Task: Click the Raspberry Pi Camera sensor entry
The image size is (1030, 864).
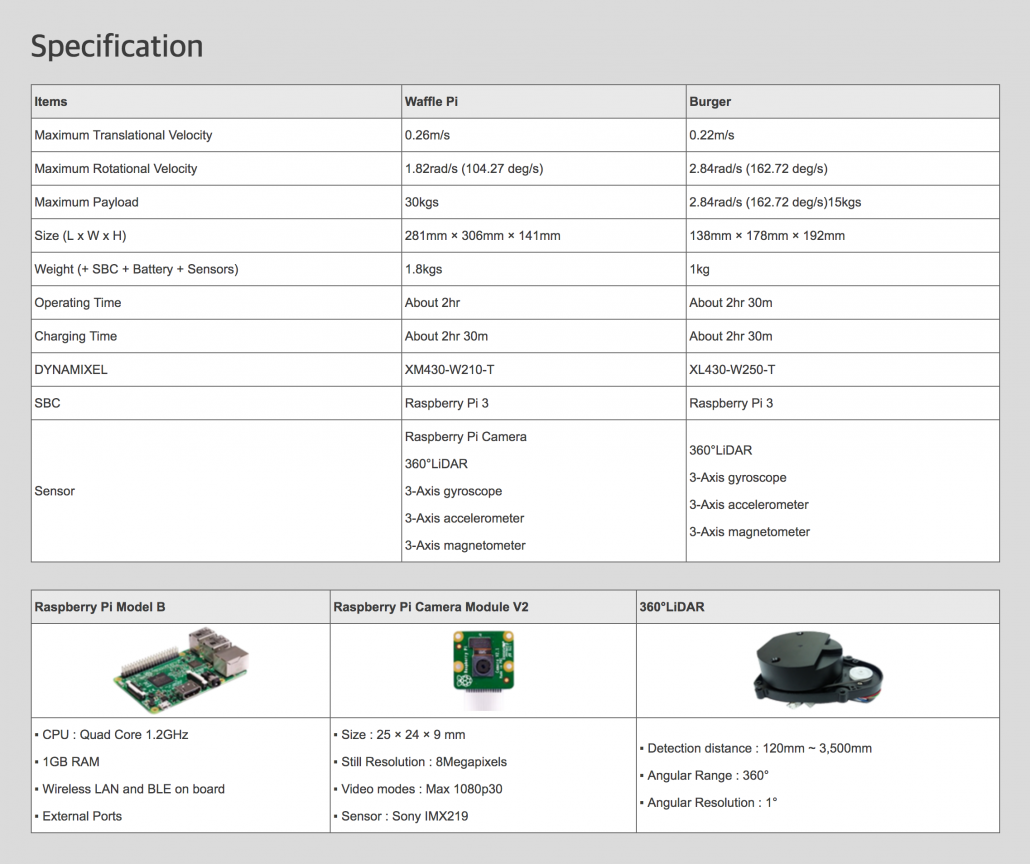Action: click(x=465, y=437)
